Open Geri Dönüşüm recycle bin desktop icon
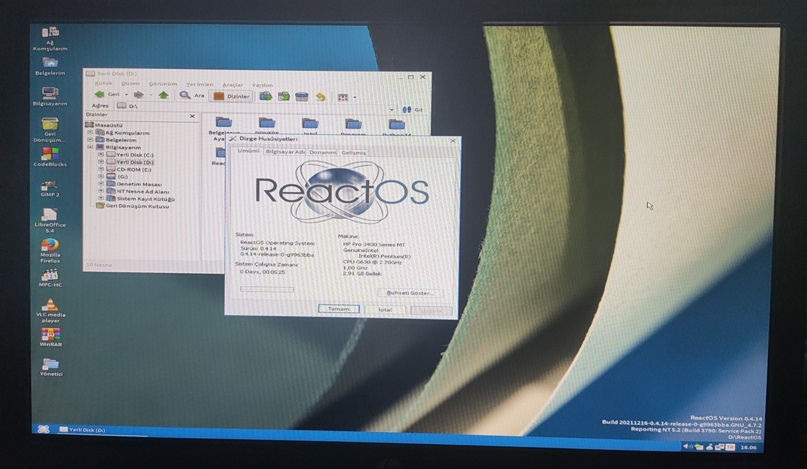Viewport: 807px width, 469px height. click(50, 129)
